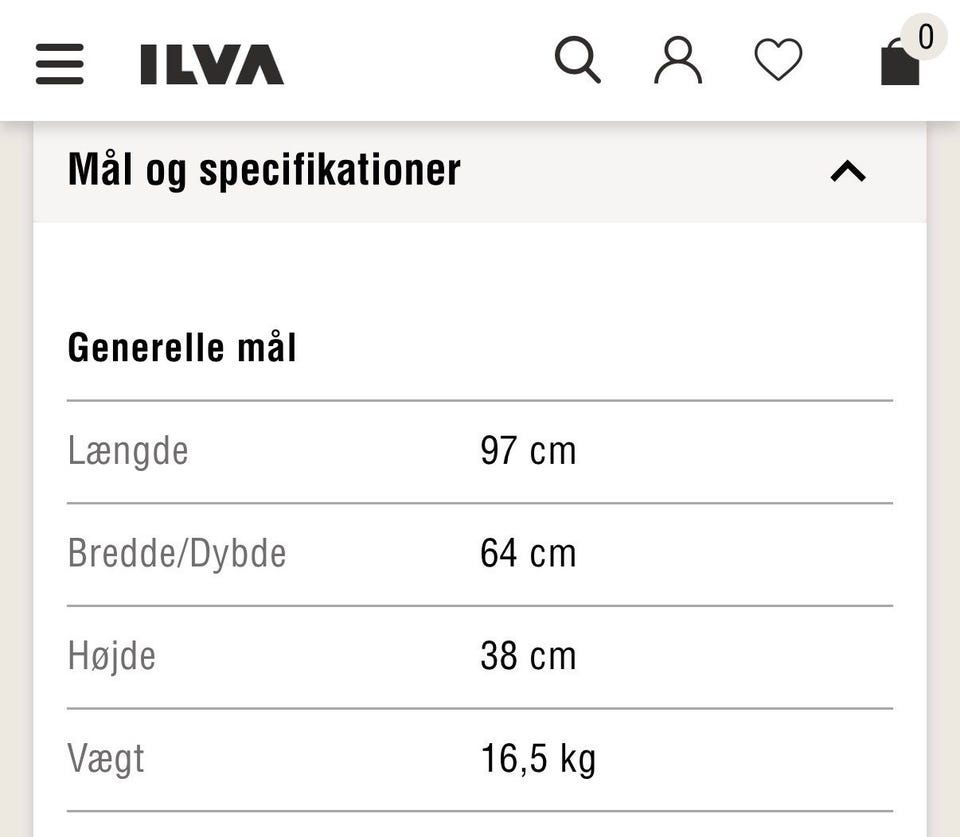Open the hamburger navigation menu
Screen dimensions: 960x837
60,64
